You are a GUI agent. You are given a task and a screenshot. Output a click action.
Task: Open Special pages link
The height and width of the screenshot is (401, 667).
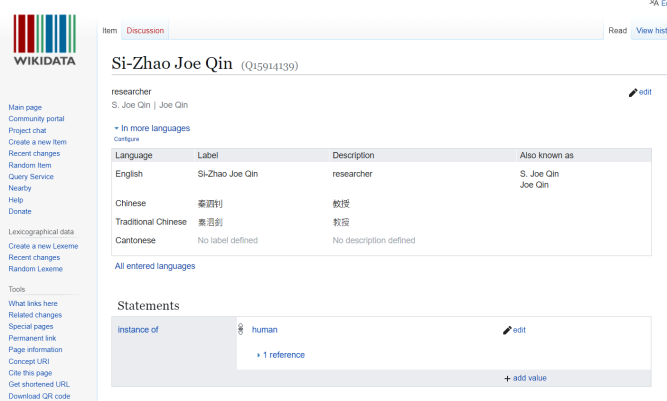31,326
